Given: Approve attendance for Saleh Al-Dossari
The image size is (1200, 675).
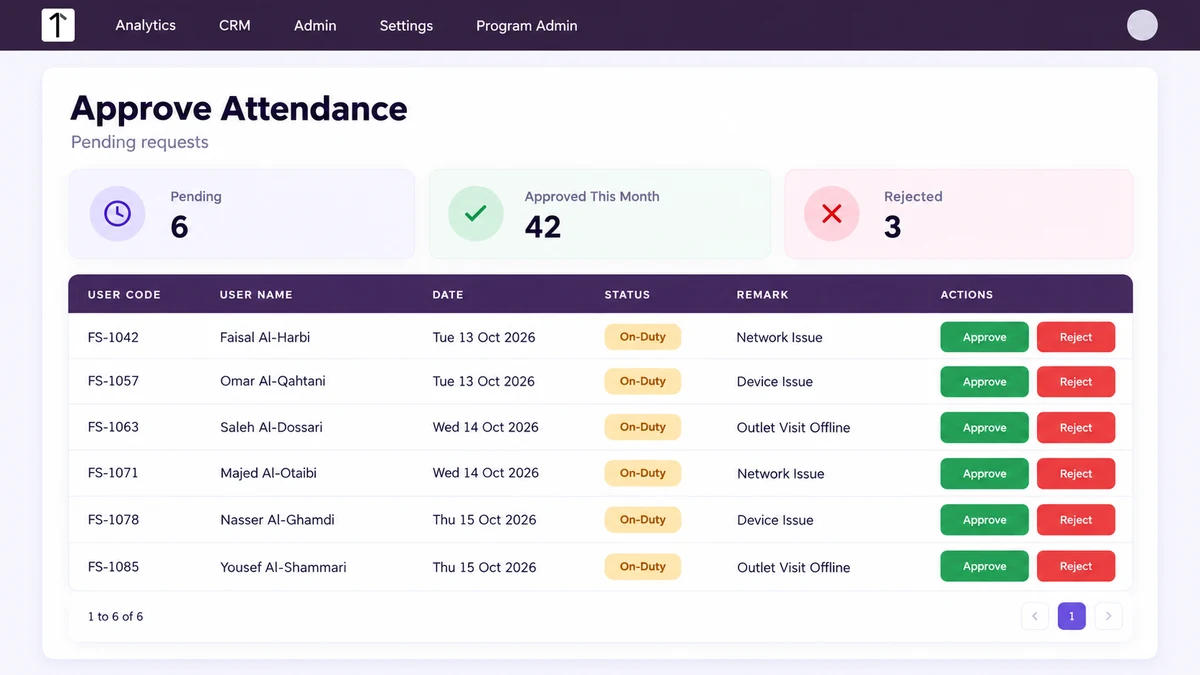Looking at the screenshot, I should (984, 427).
